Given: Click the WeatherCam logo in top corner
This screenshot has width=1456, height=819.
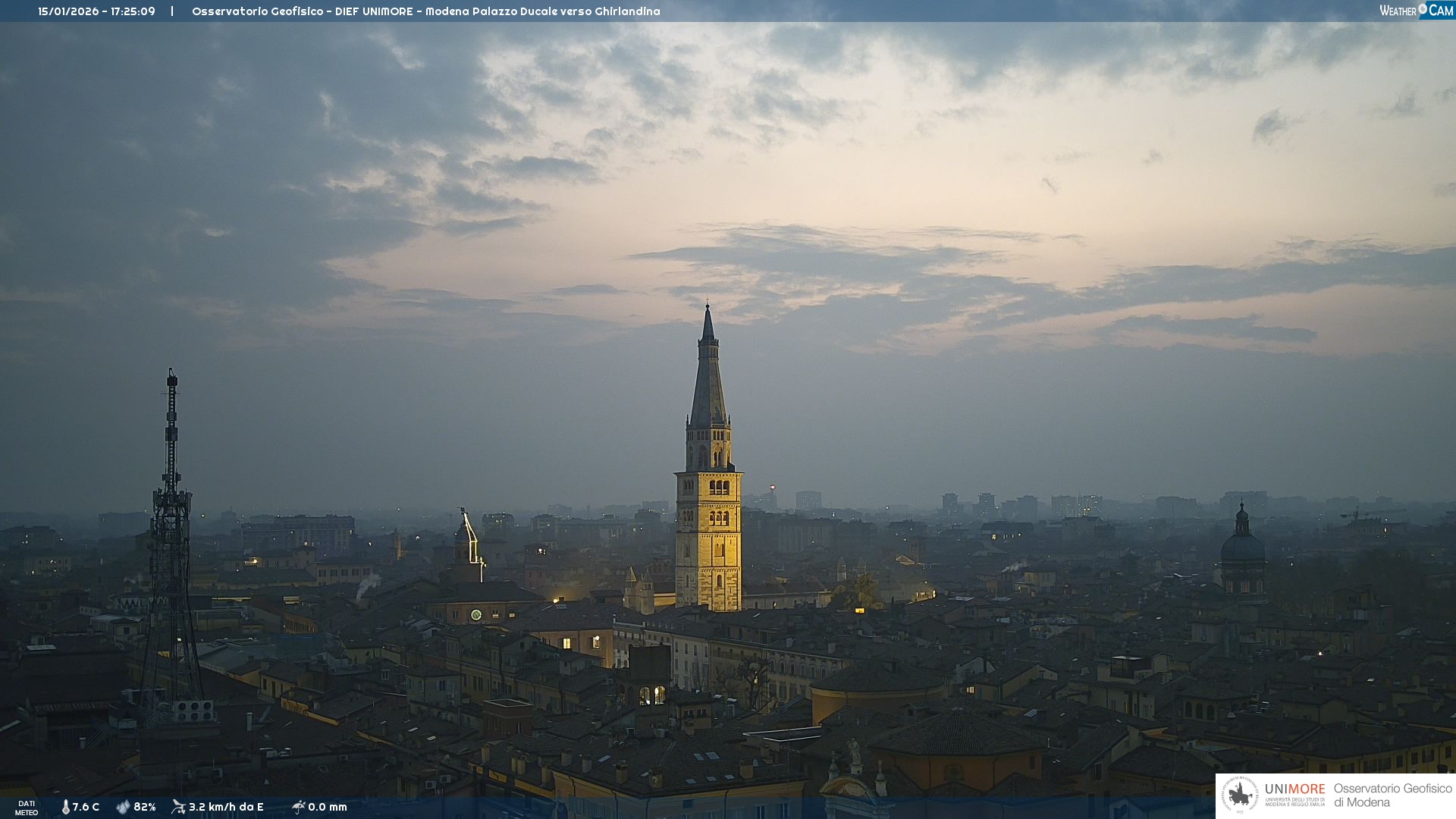Looking at the screenshot, I should click(1416, 11).
